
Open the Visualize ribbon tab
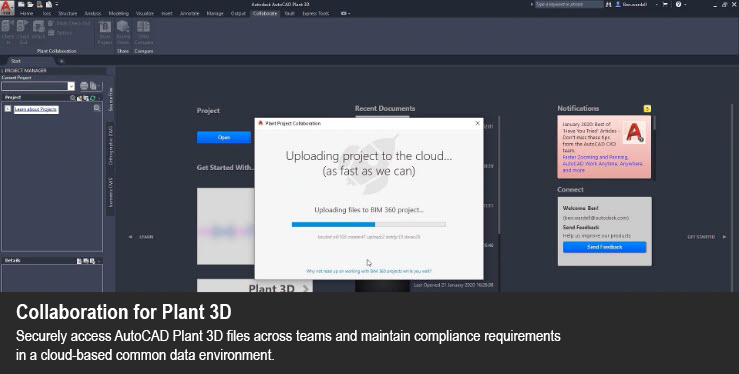[x=145, y=14]
